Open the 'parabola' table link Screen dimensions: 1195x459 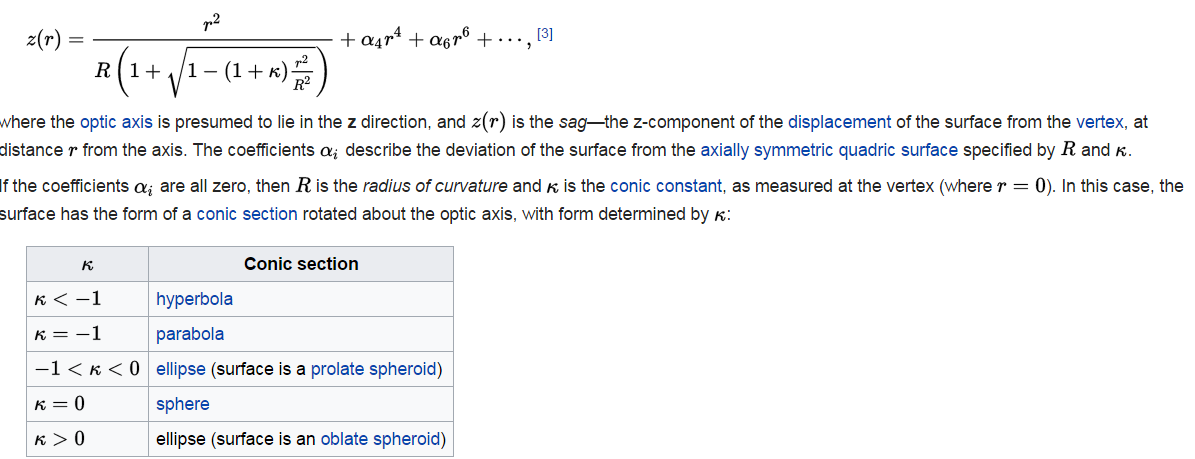click(190, 334)
